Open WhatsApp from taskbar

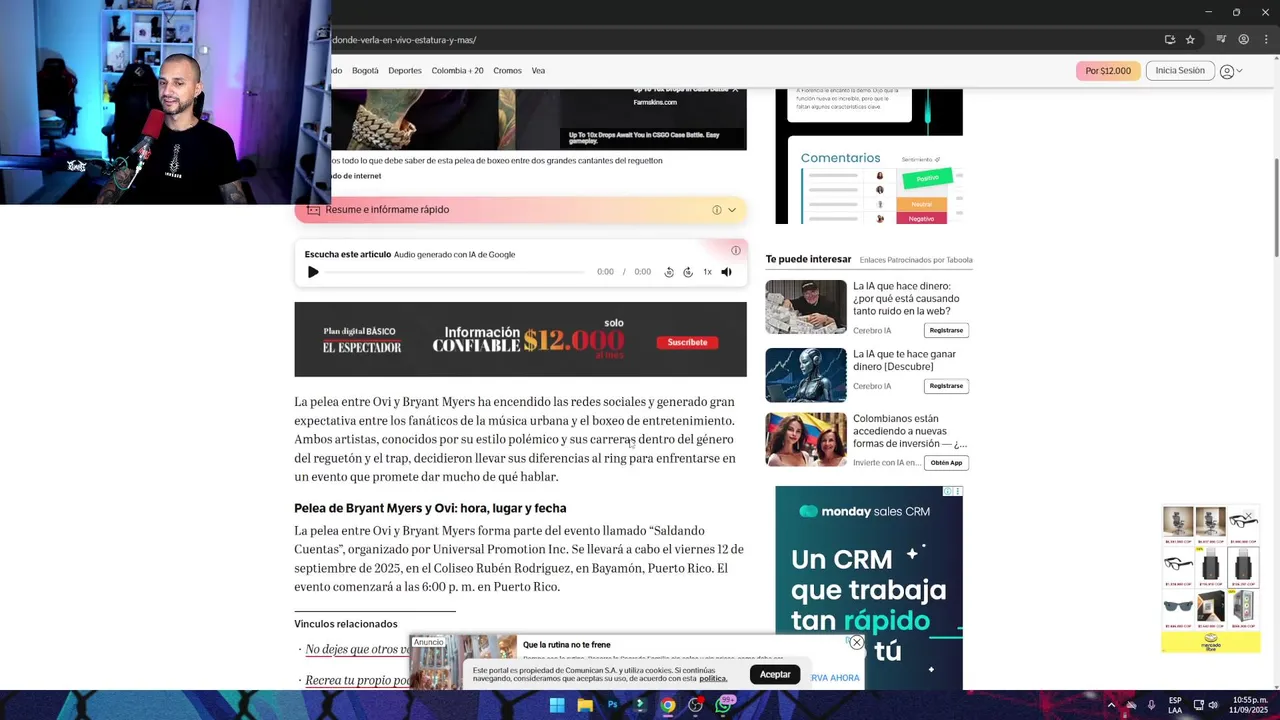723,705
